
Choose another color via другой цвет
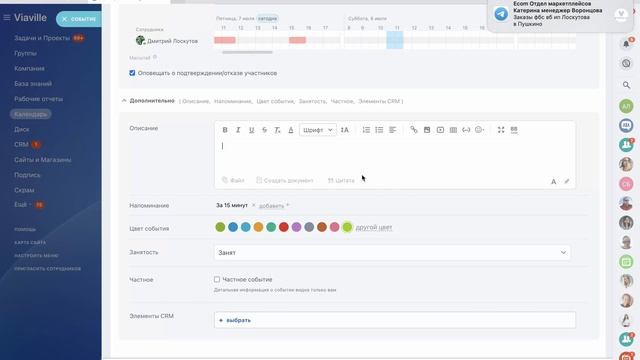click(374, 227)
